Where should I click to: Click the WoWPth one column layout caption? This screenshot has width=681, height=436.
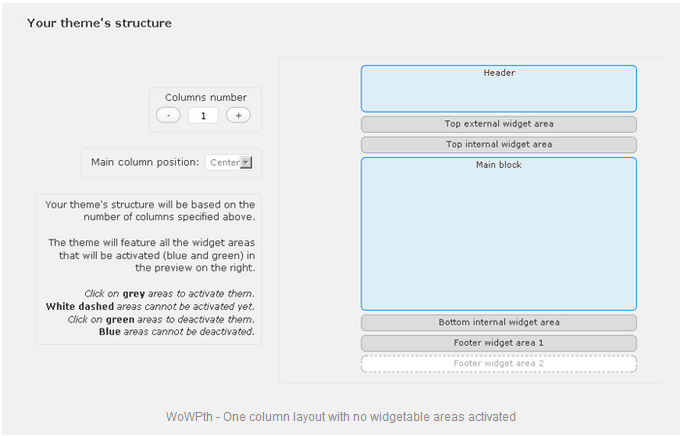341,417
